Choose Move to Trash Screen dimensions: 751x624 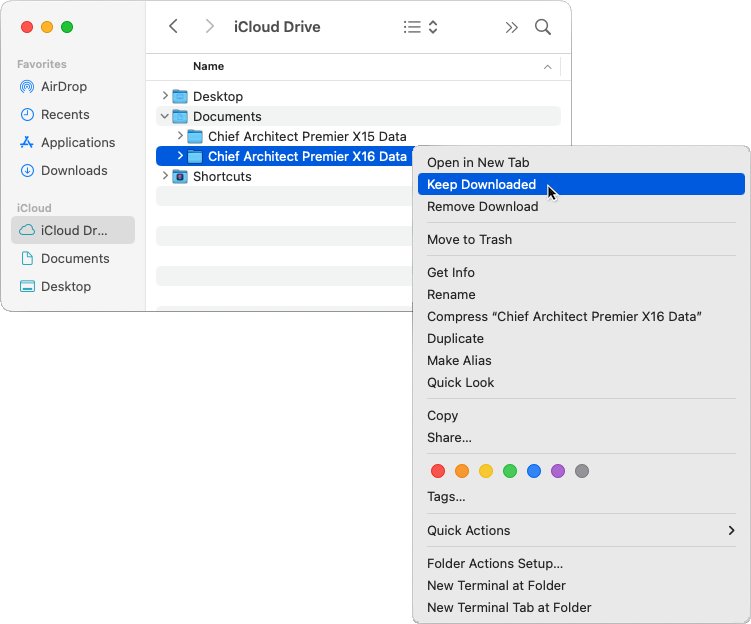click(581, 239)
